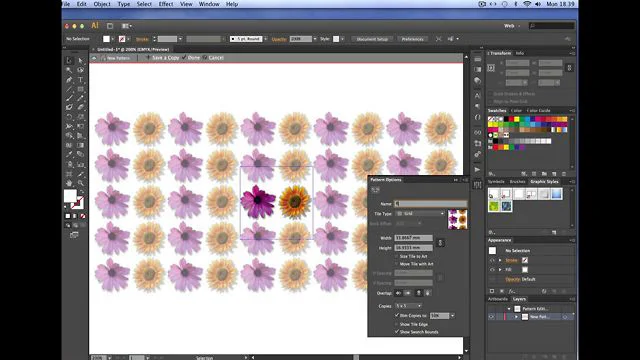Switch to the Color Guide tab

click(x=538, y=111)
